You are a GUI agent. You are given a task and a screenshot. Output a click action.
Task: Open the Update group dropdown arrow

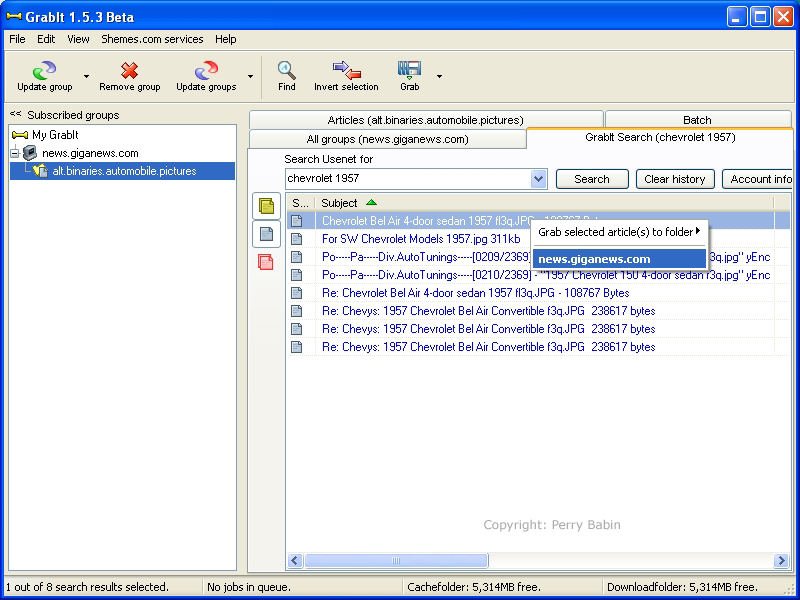coord(86,77)
